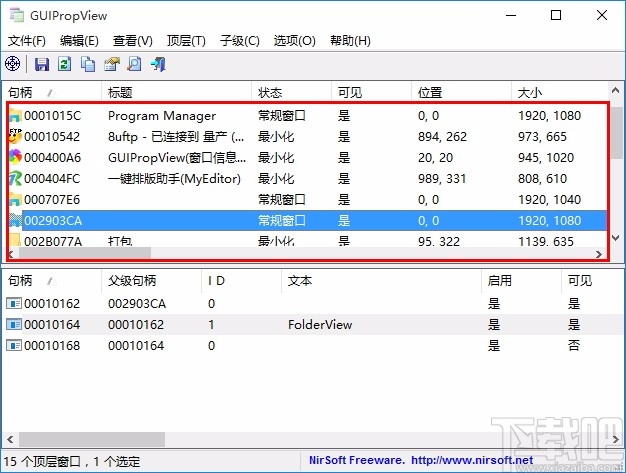Click the top list horizontal scrollbar thumb

pyautogui.click(x=85, y=253)
